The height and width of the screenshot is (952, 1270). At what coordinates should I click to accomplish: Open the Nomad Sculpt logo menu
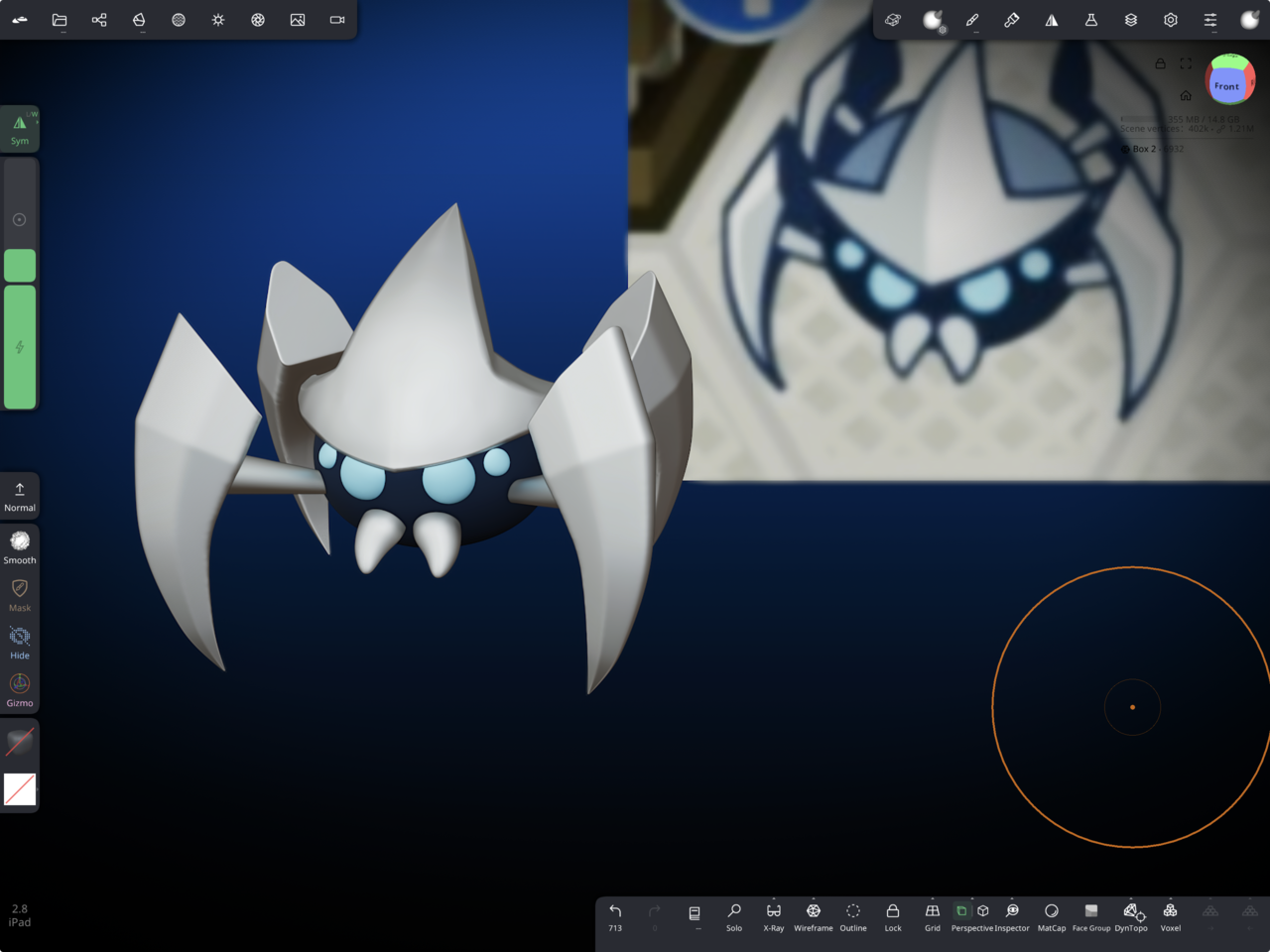(x=20, y=20)
